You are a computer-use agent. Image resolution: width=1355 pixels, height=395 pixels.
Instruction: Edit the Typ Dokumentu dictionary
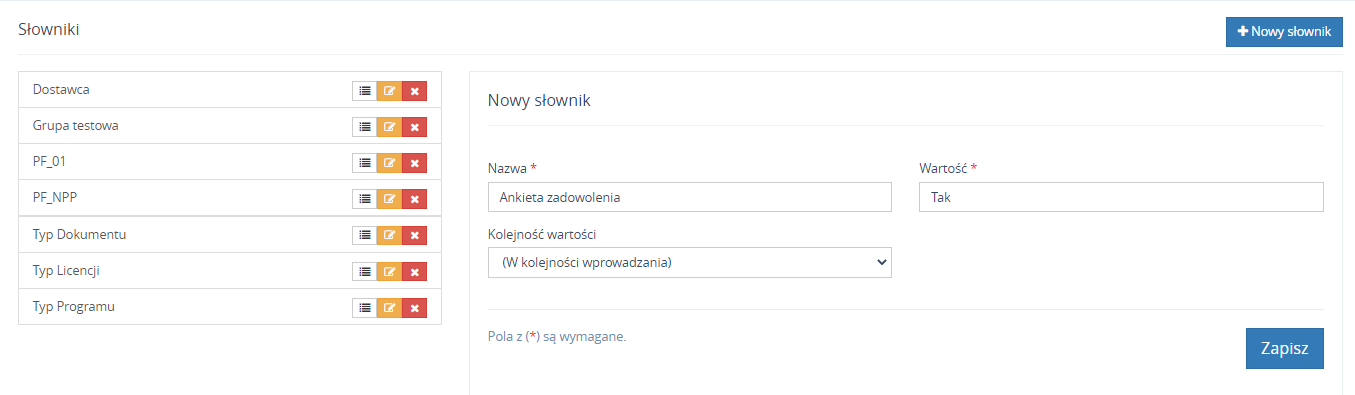point(390,235)
